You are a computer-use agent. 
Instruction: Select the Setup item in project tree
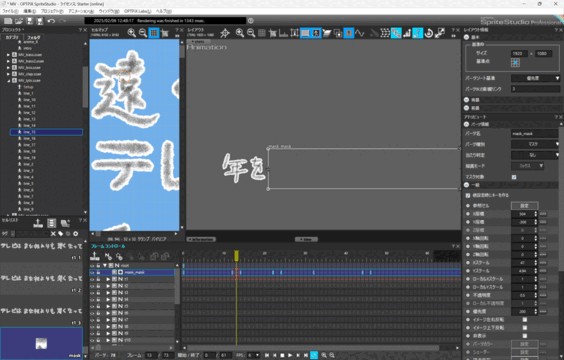[x=28, y=87]
